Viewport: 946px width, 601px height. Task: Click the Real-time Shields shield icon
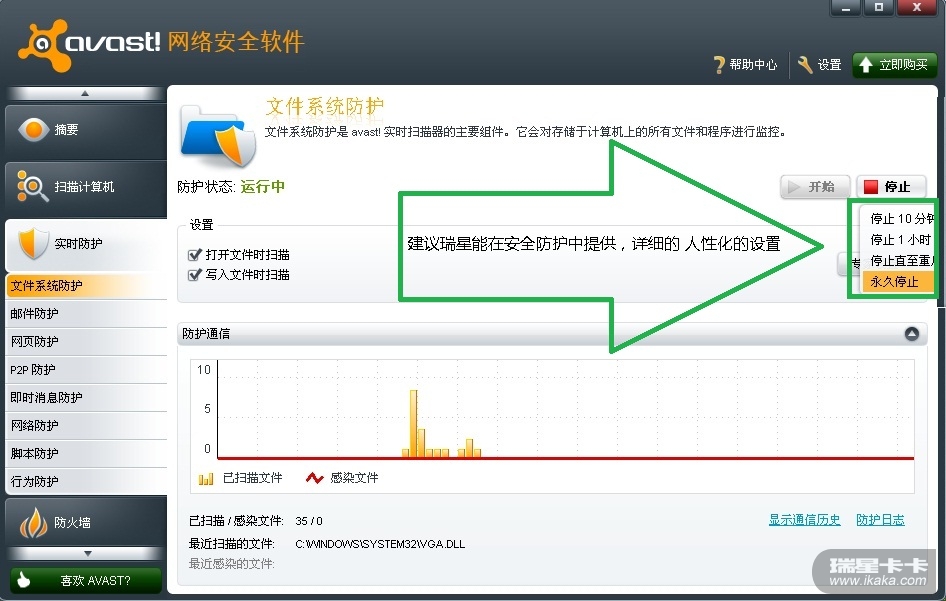pyautogui.click(x=33, y=243)
